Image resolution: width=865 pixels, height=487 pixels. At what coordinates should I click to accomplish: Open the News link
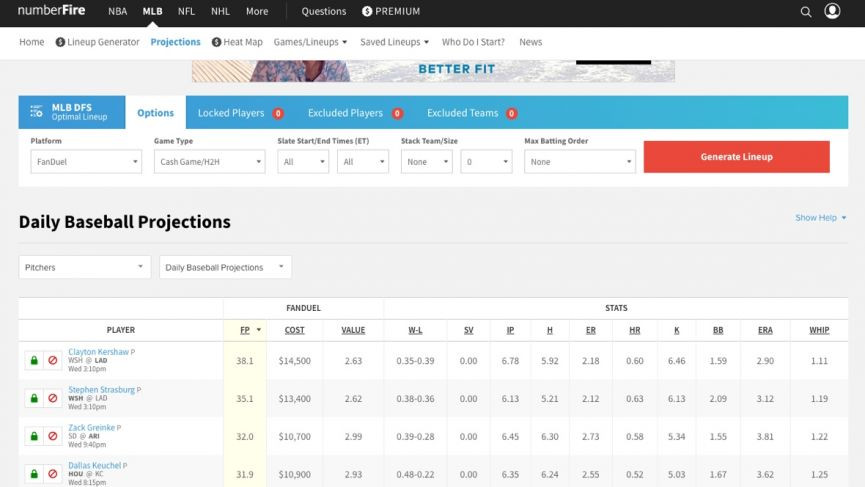[x=531, y=42]
